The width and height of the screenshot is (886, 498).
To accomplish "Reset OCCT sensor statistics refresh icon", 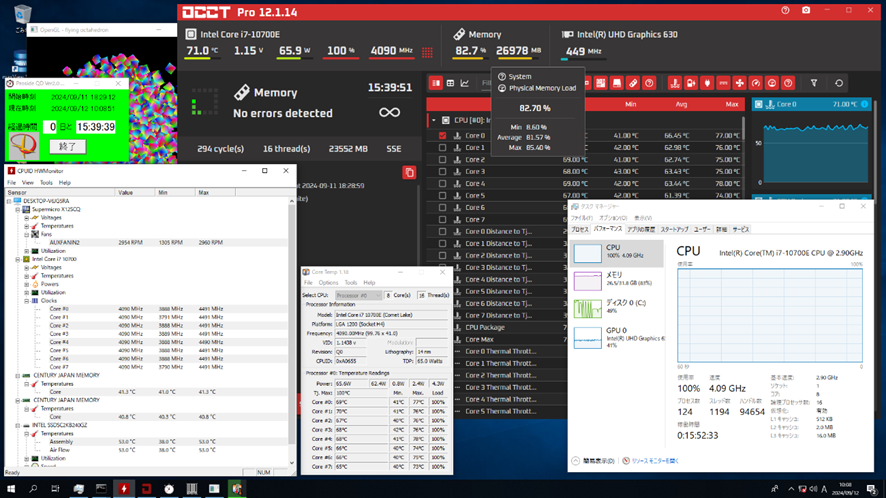I will click(839, 83).
